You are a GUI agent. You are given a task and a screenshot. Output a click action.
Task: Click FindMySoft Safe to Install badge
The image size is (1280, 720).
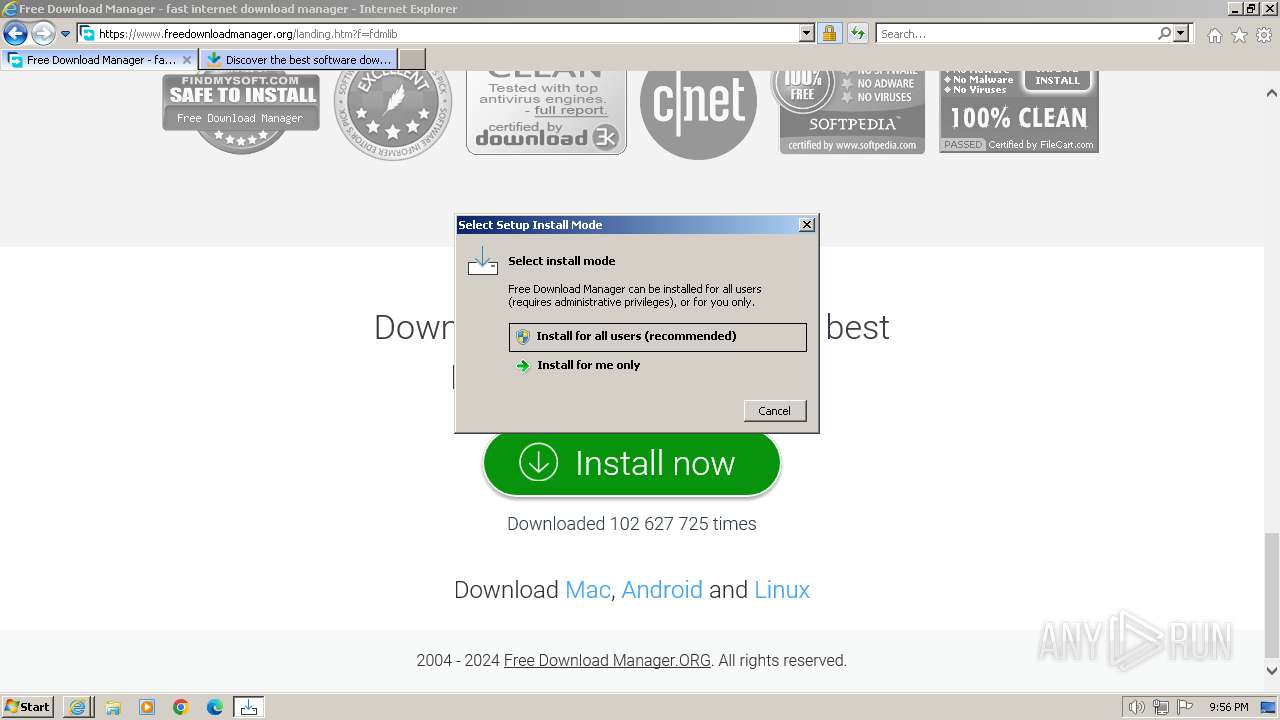tap(241, 112)
